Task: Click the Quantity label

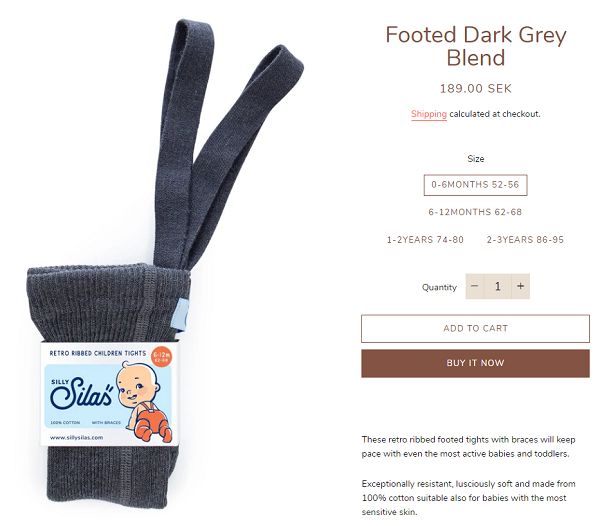Action: [x=439, y=287]
